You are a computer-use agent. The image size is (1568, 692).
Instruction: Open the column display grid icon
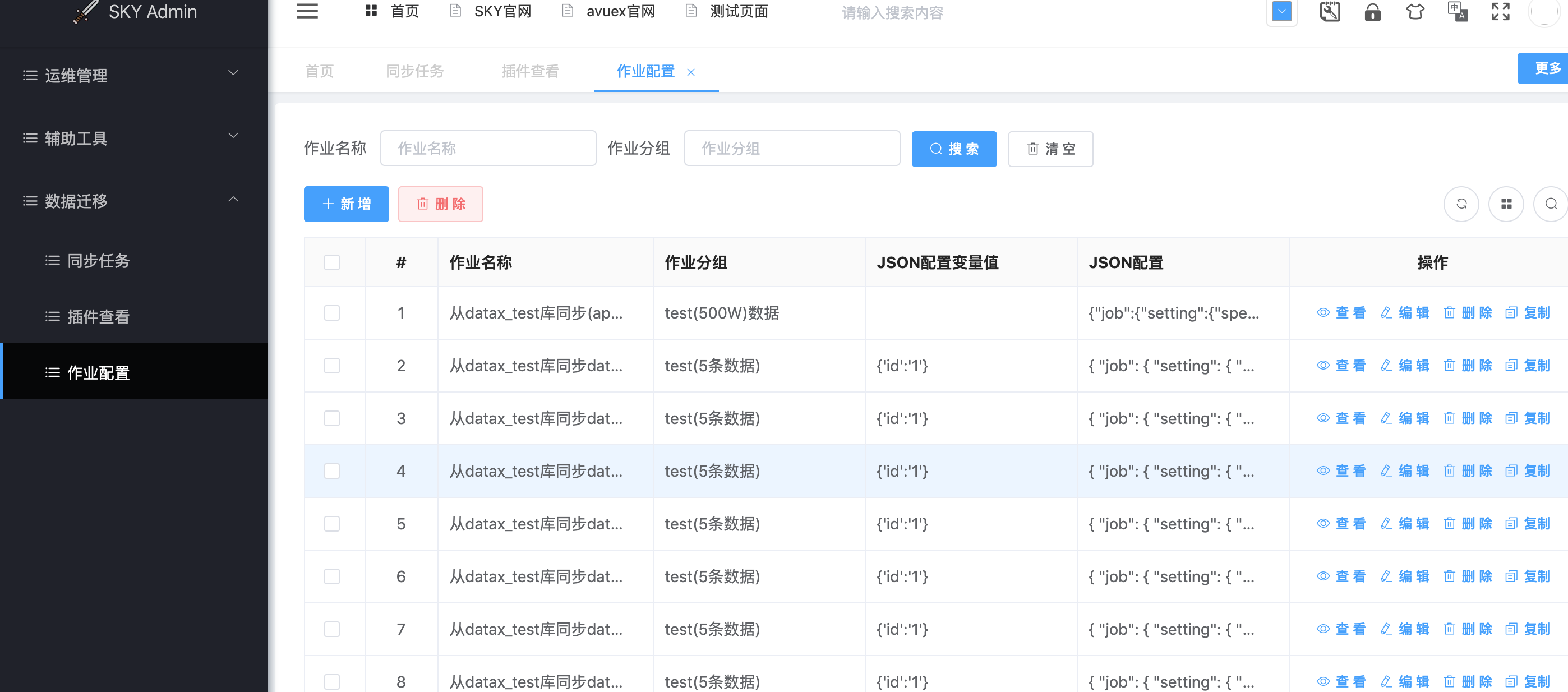[1506, 204]
